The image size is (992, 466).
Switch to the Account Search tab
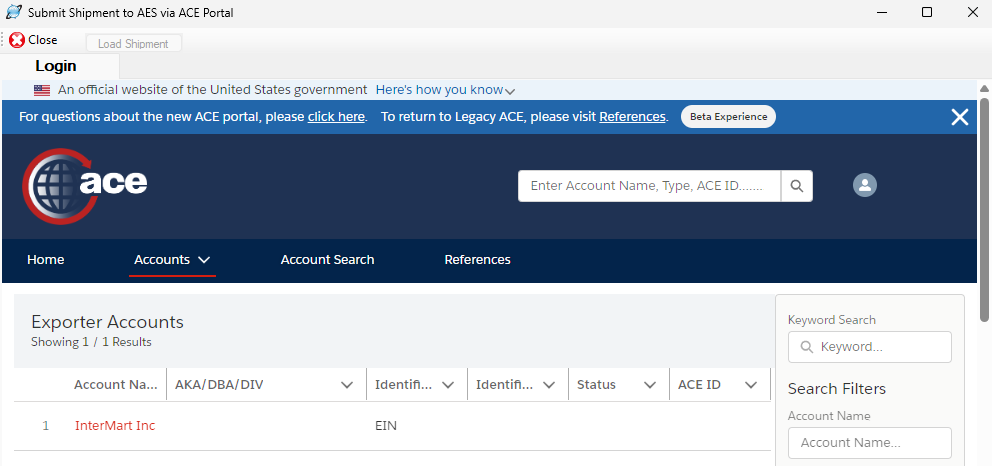click(327, 260)
